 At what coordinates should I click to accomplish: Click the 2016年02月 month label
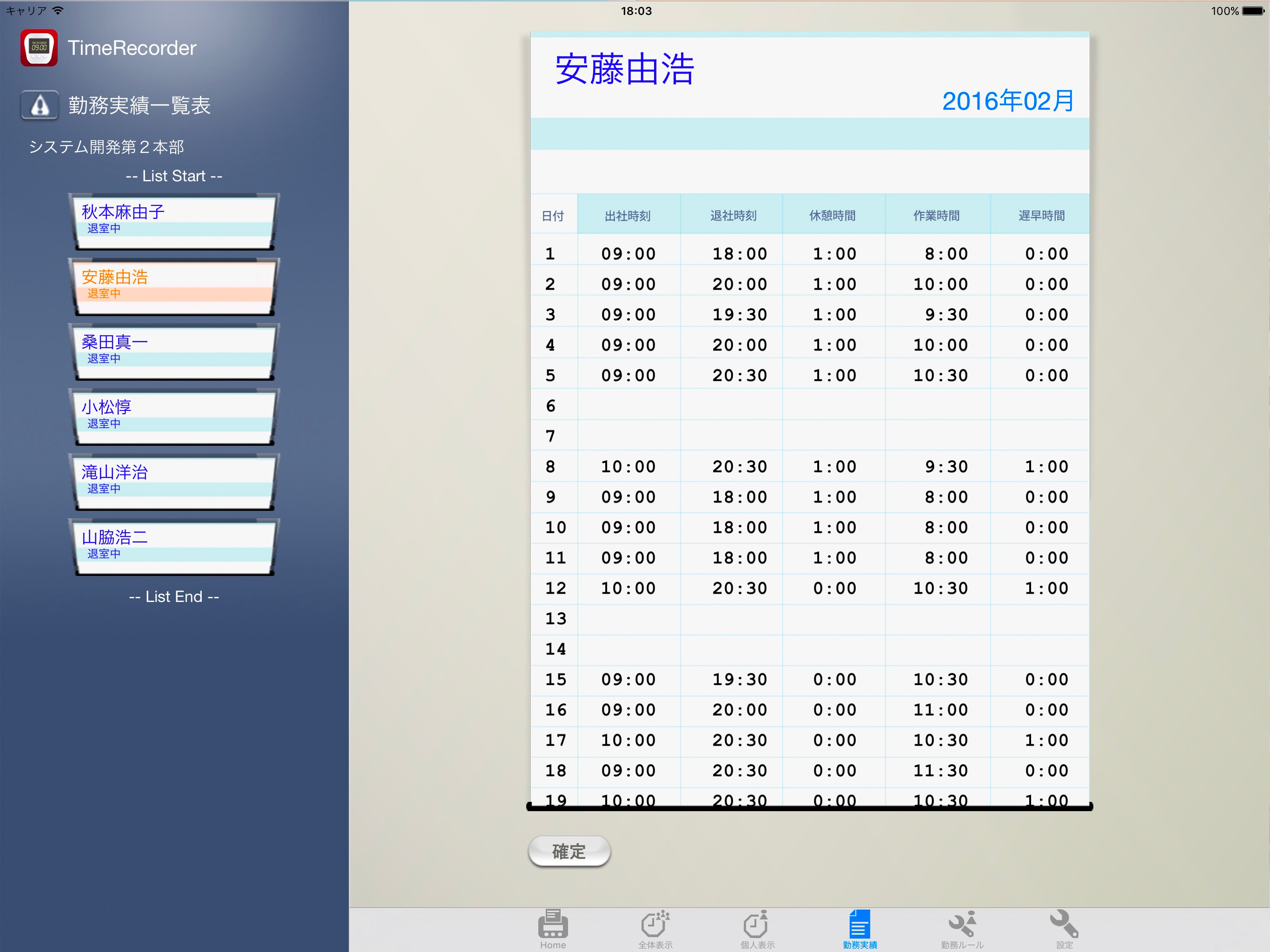point(1008,101)
